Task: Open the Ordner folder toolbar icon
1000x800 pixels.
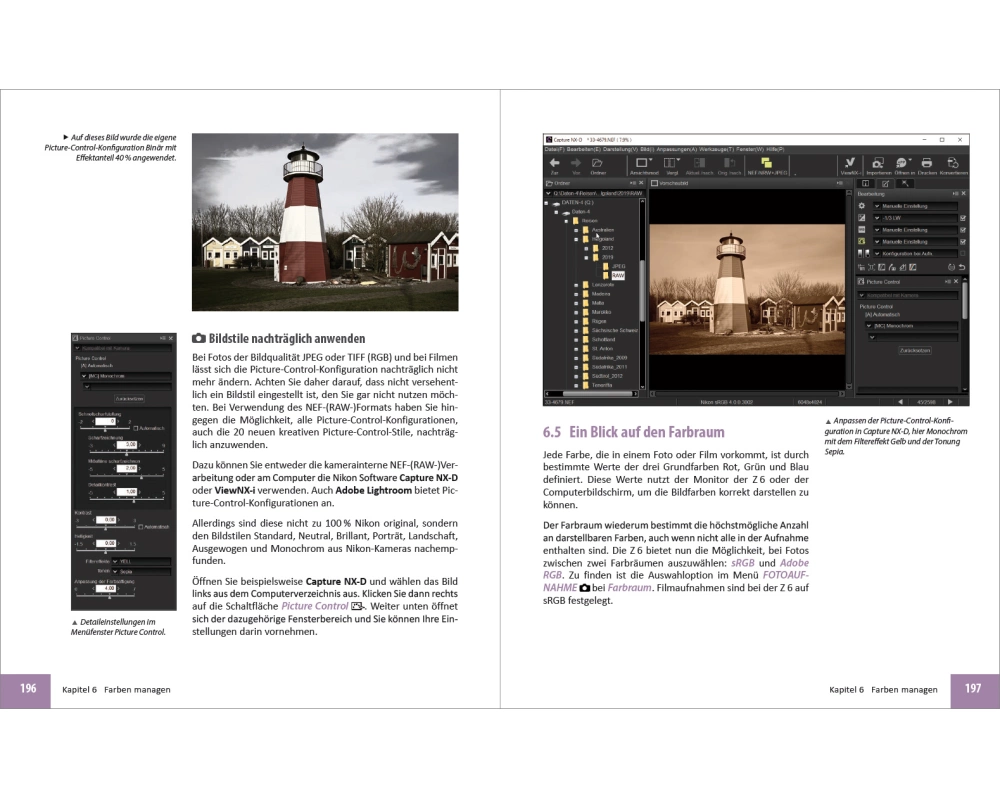Action: 598,164
